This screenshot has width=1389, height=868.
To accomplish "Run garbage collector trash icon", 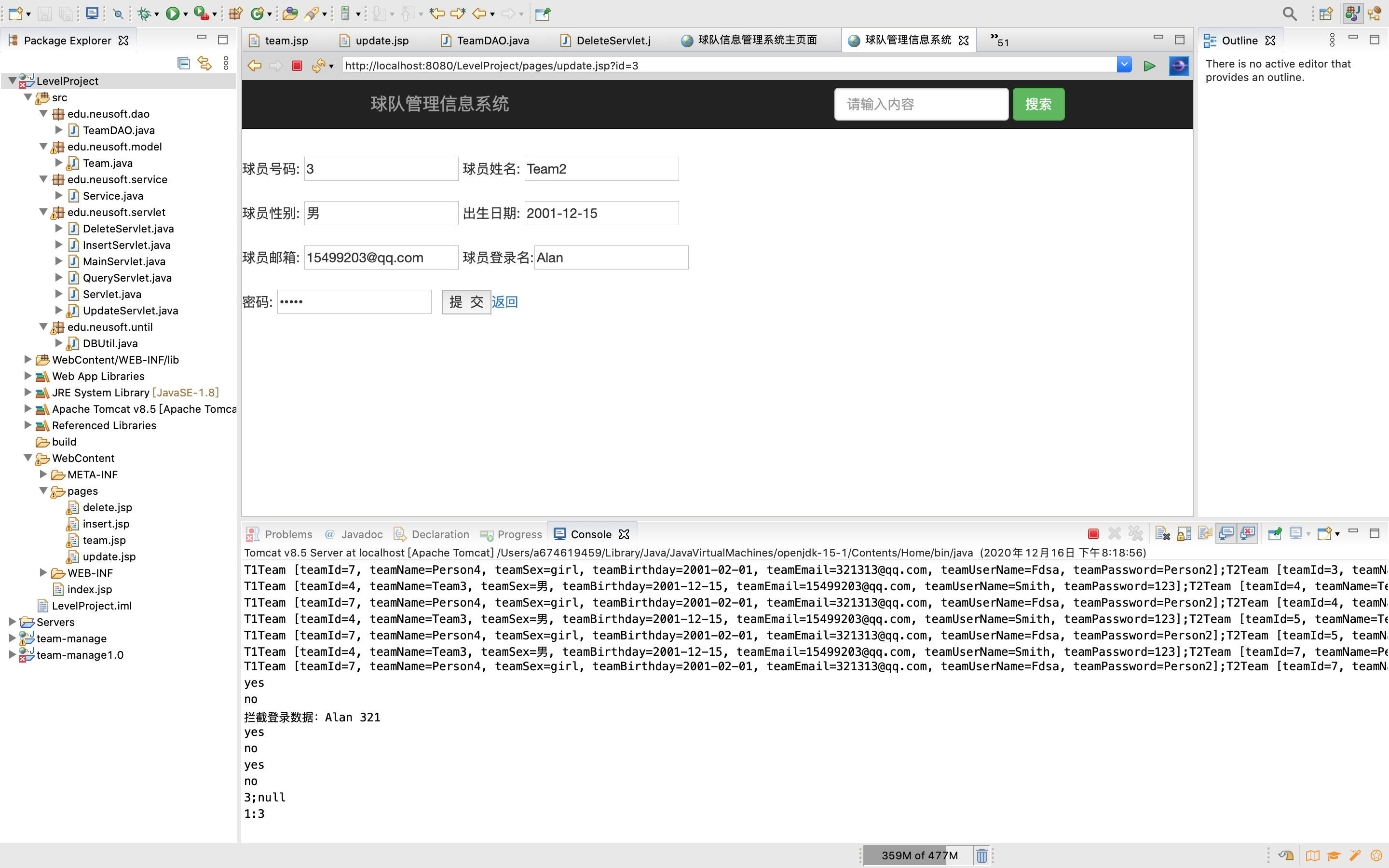I will coord(981,855).
